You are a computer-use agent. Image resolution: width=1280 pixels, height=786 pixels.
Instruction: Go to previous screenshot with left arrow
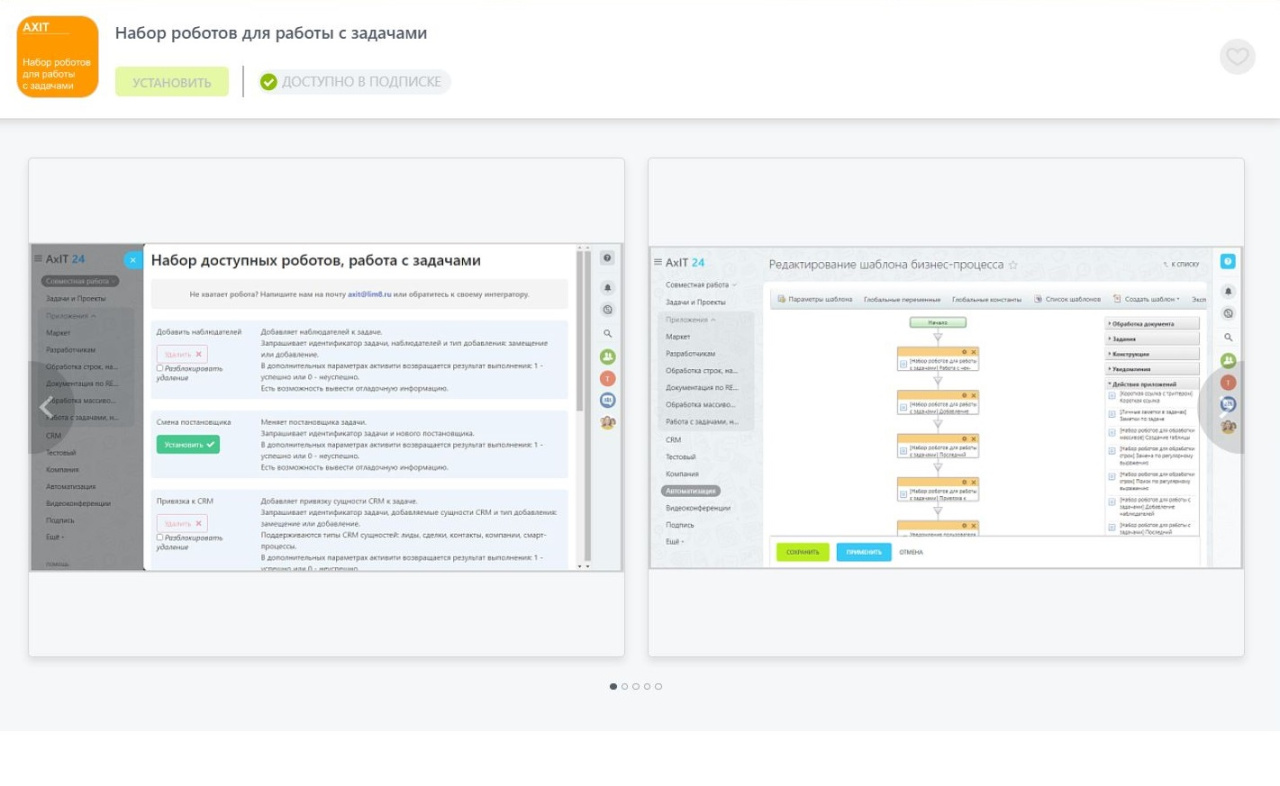click(46, 407)
